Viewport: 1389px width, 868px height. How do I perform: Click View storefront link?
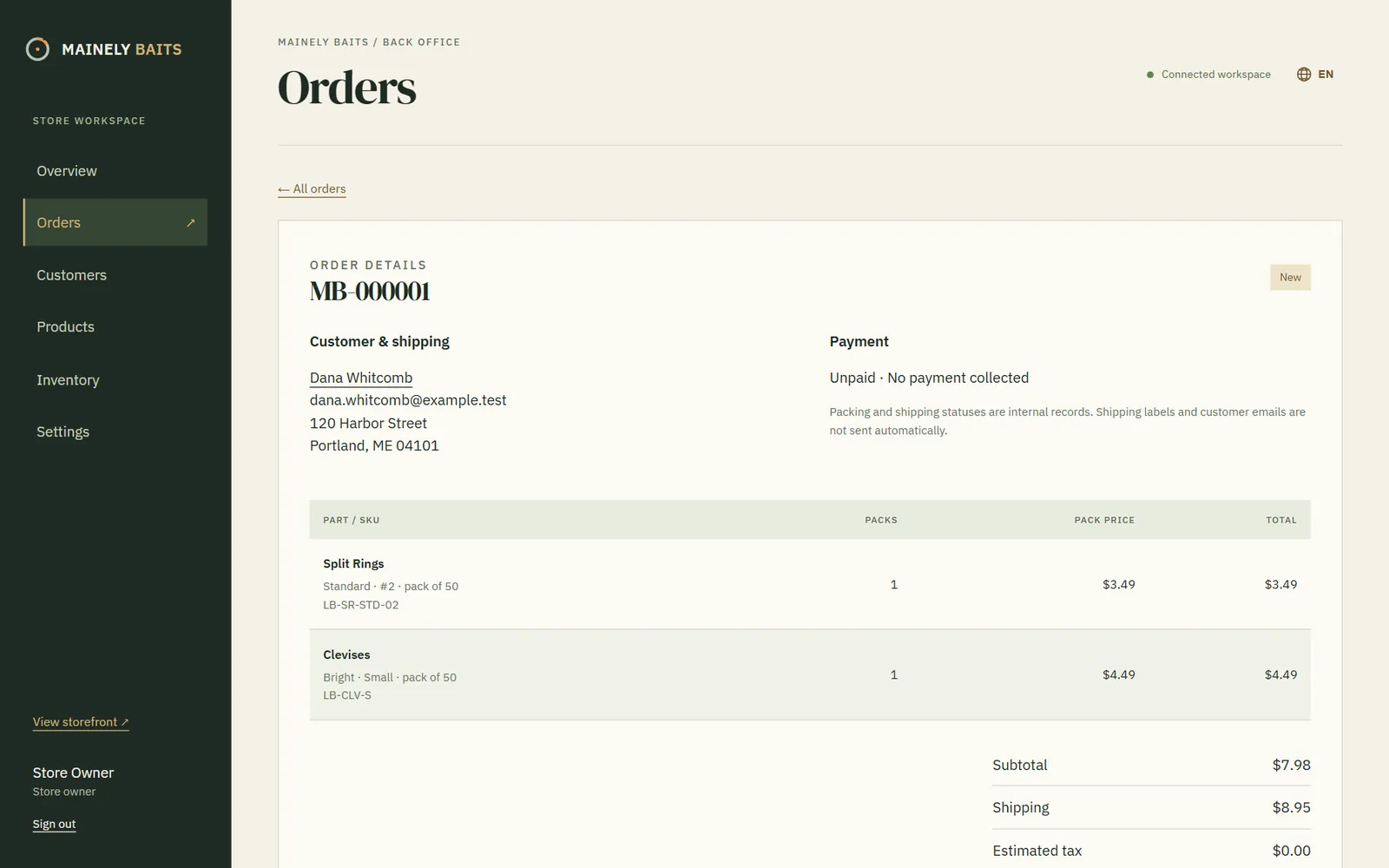[81, 722]
